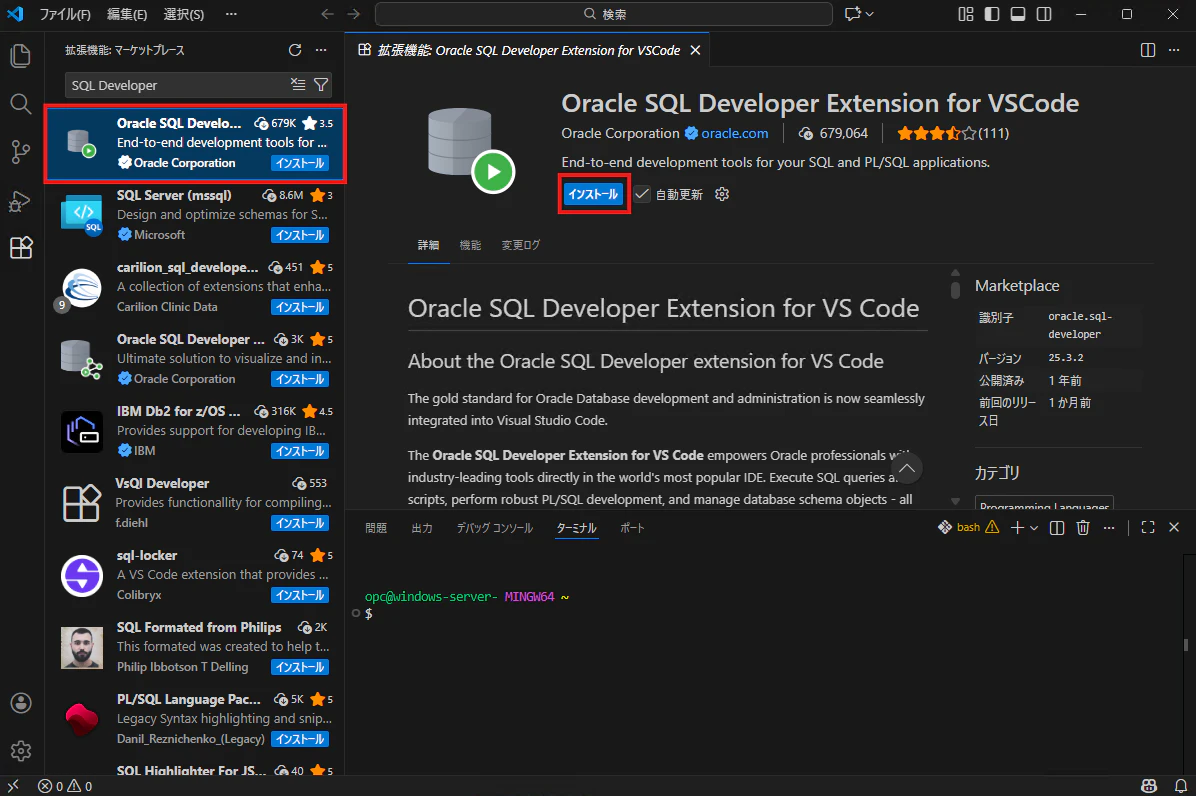Screen dimensions: 1196x796
Task: Select the bash terminal label
Action: [968, 528]
